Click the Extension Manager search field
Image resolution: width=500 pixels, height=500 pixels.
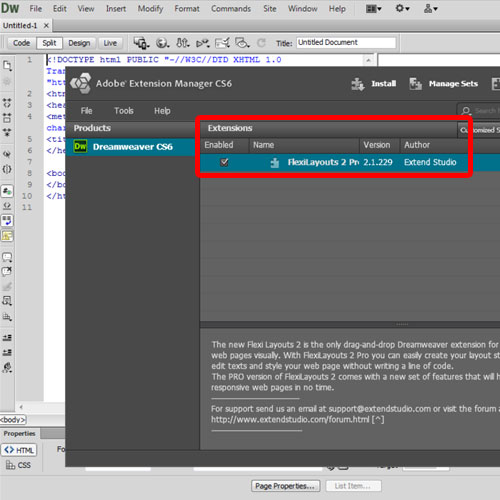click(x=479, y=110)
